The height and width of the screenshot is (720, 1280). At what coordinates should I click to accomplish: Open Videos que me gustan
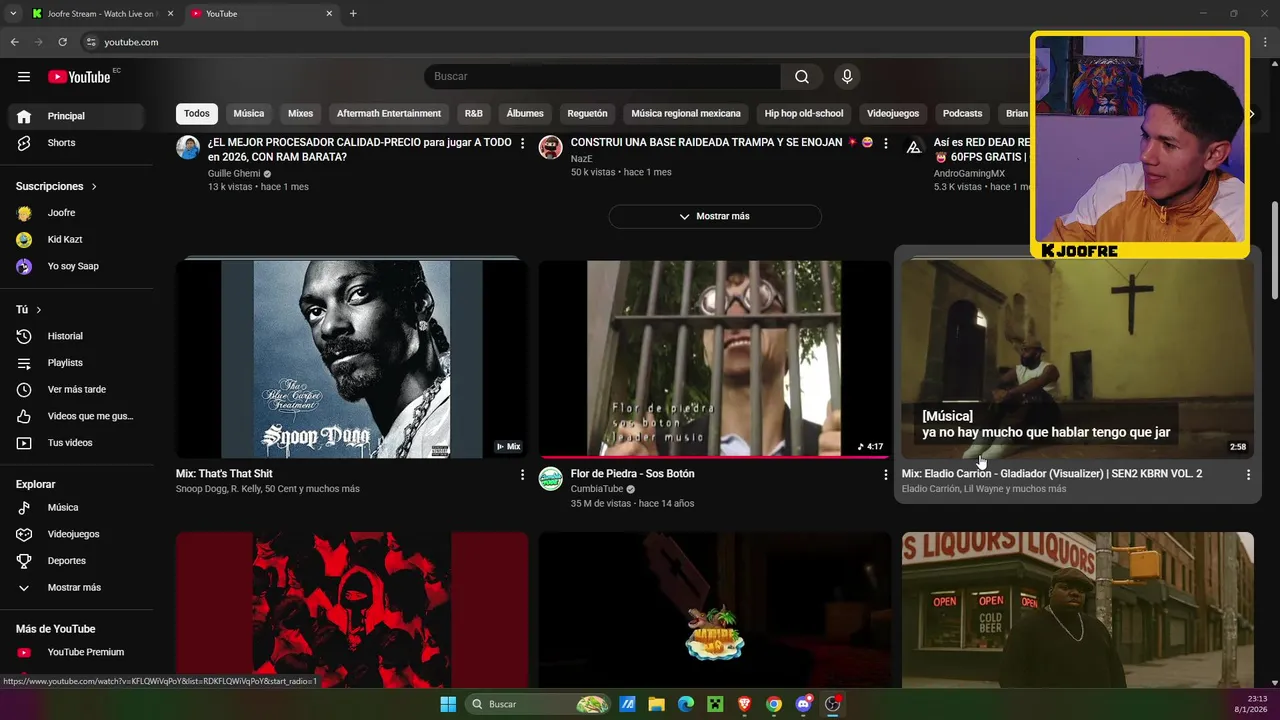pos(77,416)
